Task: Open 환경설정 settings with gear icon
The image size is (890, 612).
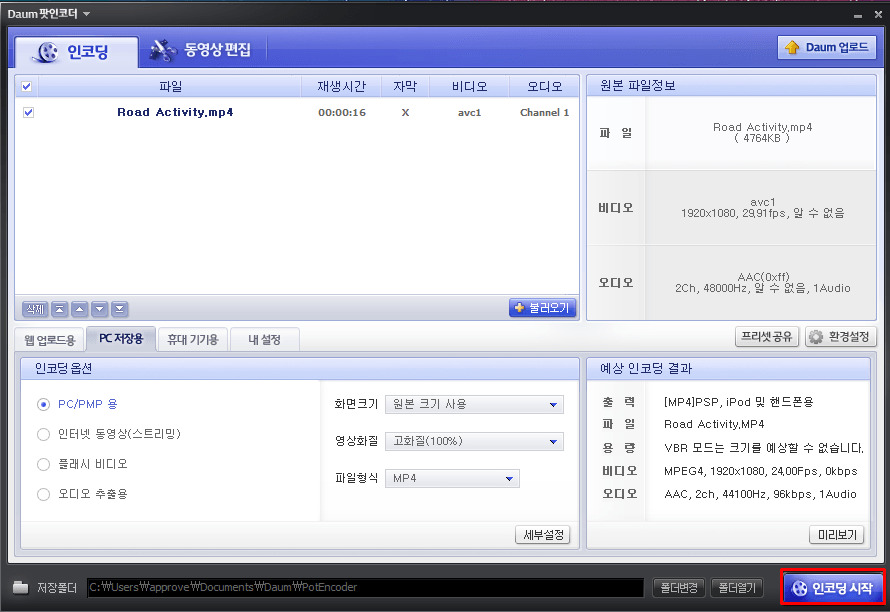Action: (x=840, y=337)
